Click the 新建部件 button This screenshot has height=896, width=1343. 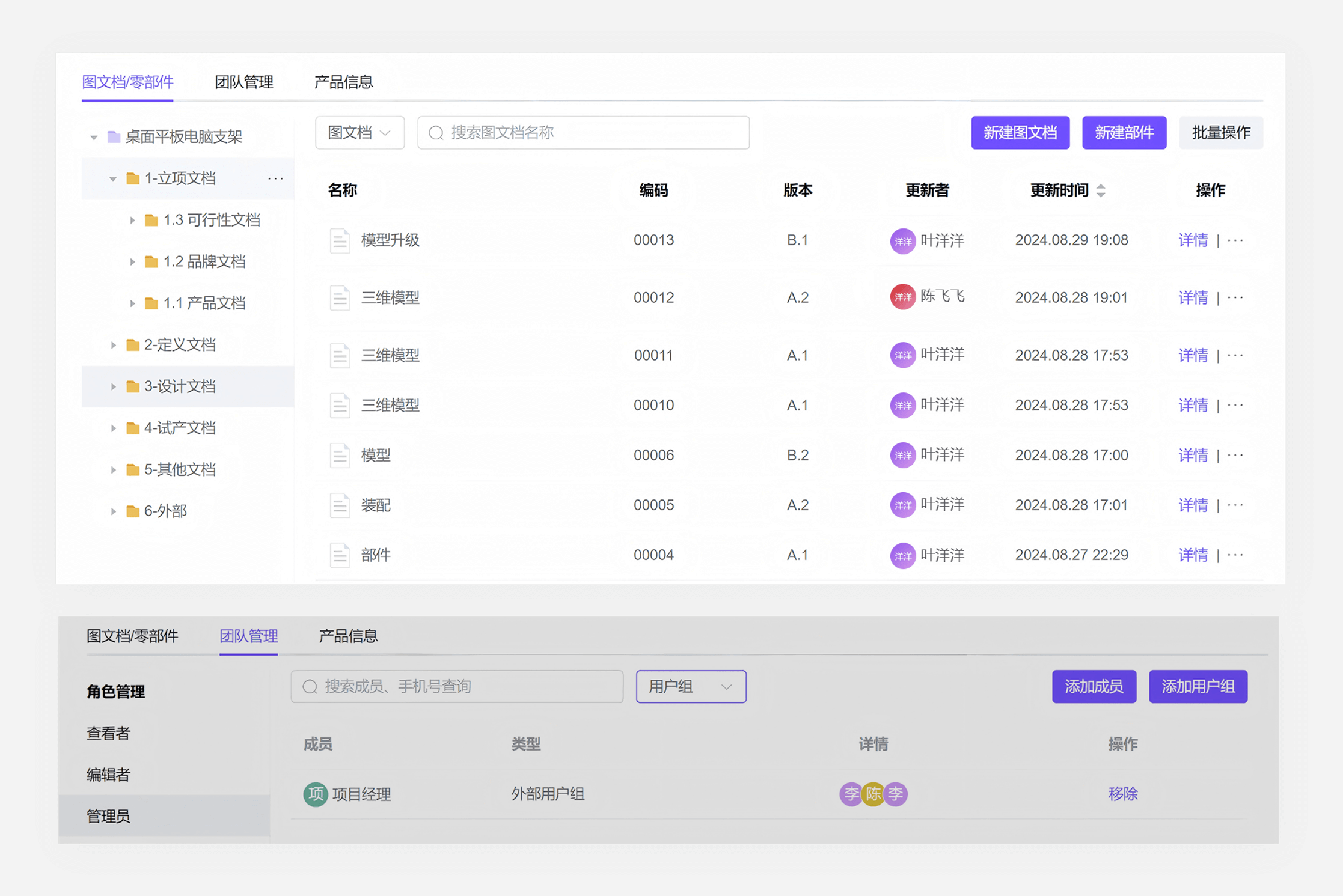1124,132
